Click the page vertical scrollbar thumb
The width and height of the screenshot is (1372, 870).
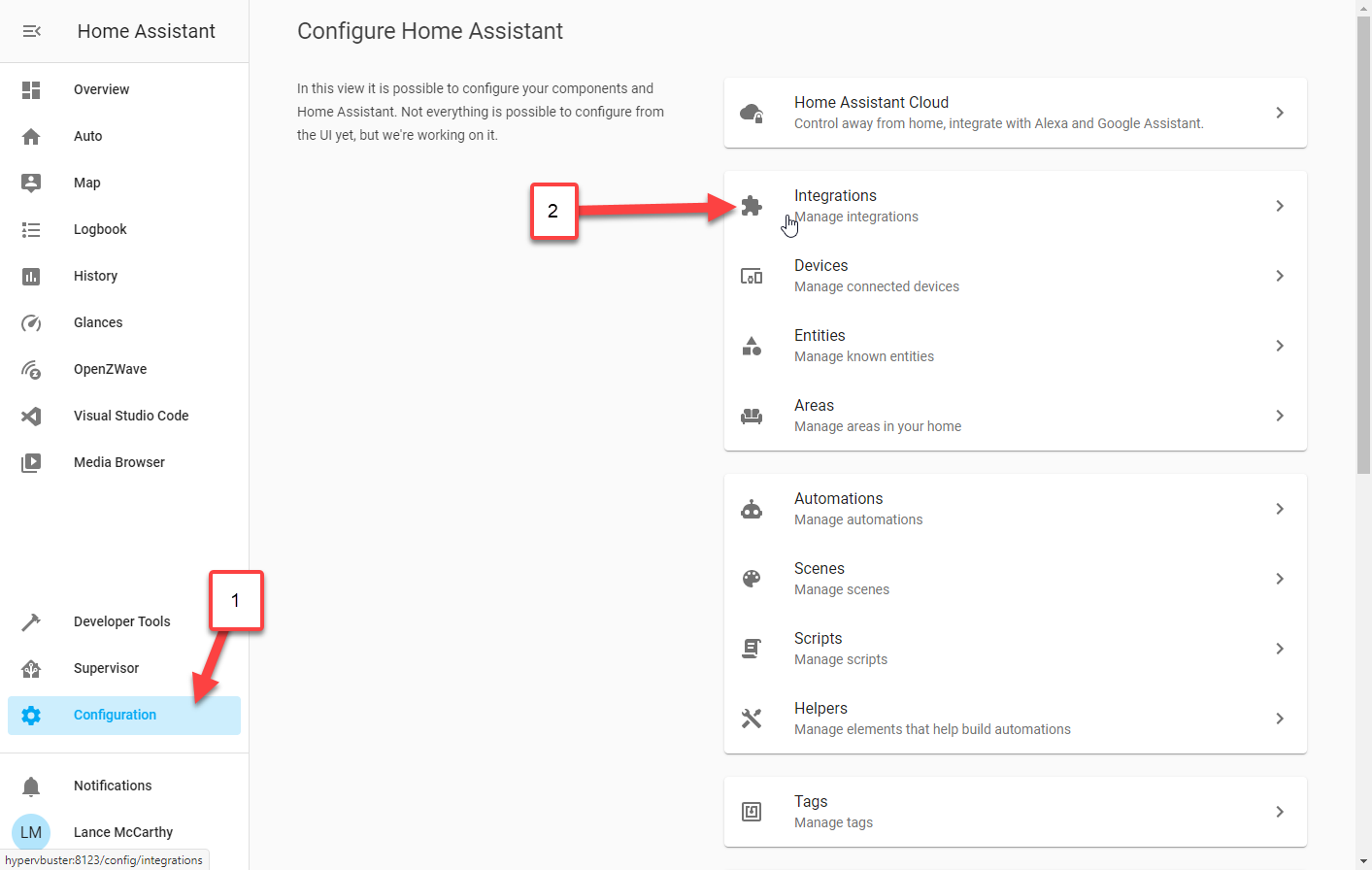coord(1363,243)
